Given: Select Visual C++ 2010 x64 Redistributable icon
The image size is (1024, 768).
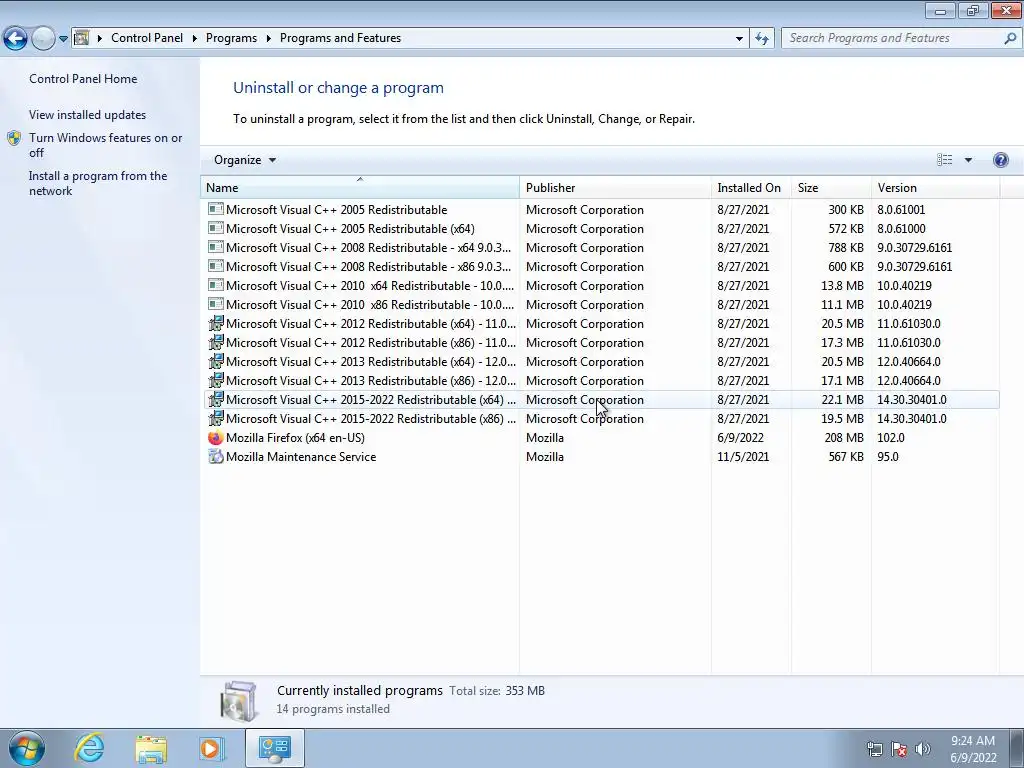Looking at the screenshot, I should (x=216, y=285).
